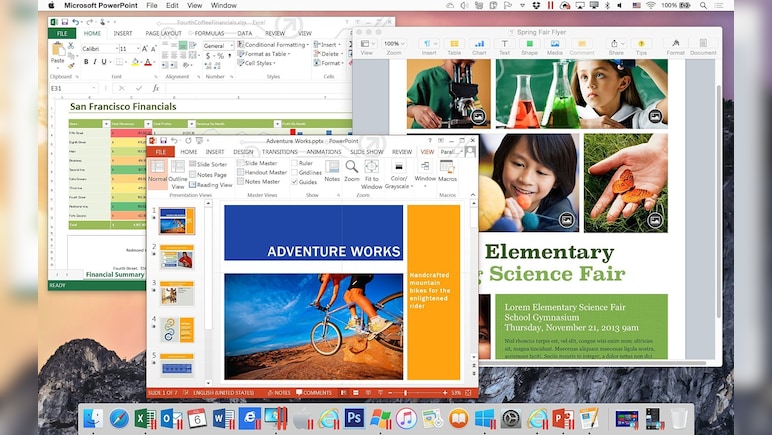
Task: Open Cell Styles dropdown in Excel
Action: (257, 63)
